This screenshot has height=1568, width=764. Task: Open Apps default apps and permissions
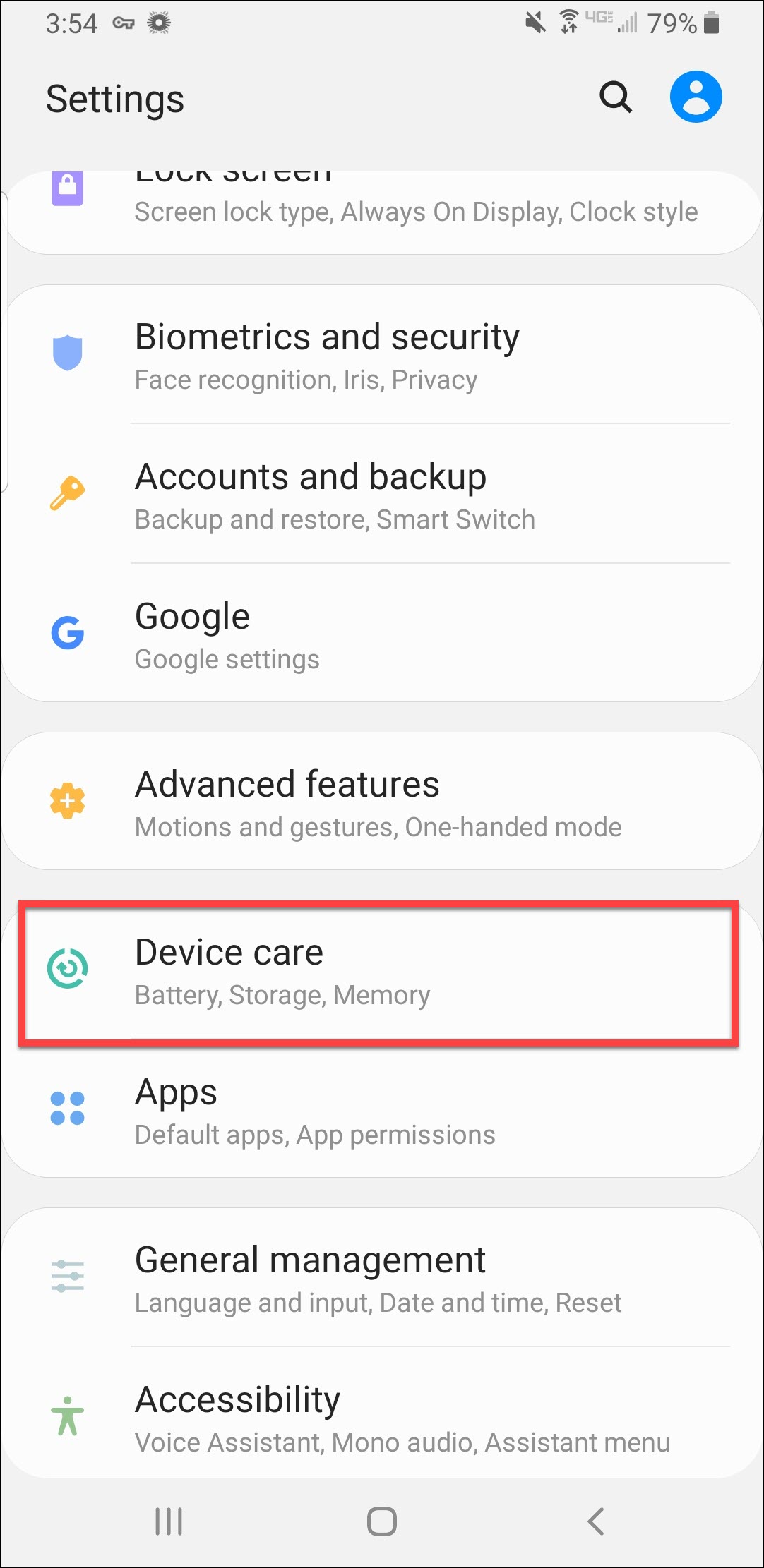(382, 1109)
